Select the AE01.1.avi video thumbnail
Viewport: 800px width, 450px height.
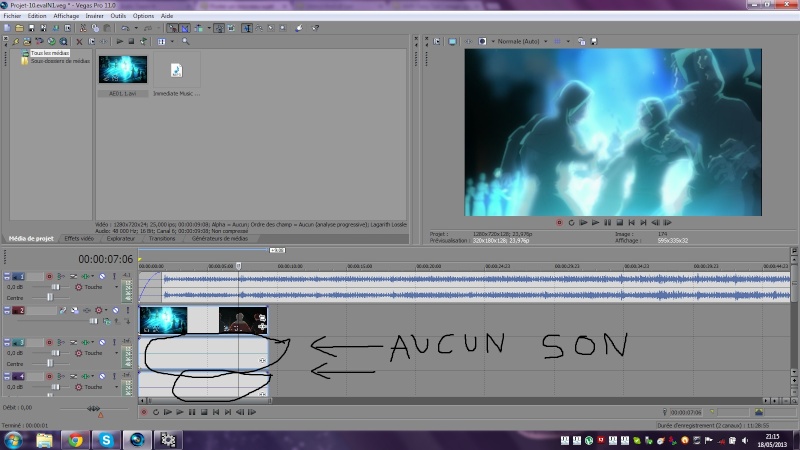(123, 69)
